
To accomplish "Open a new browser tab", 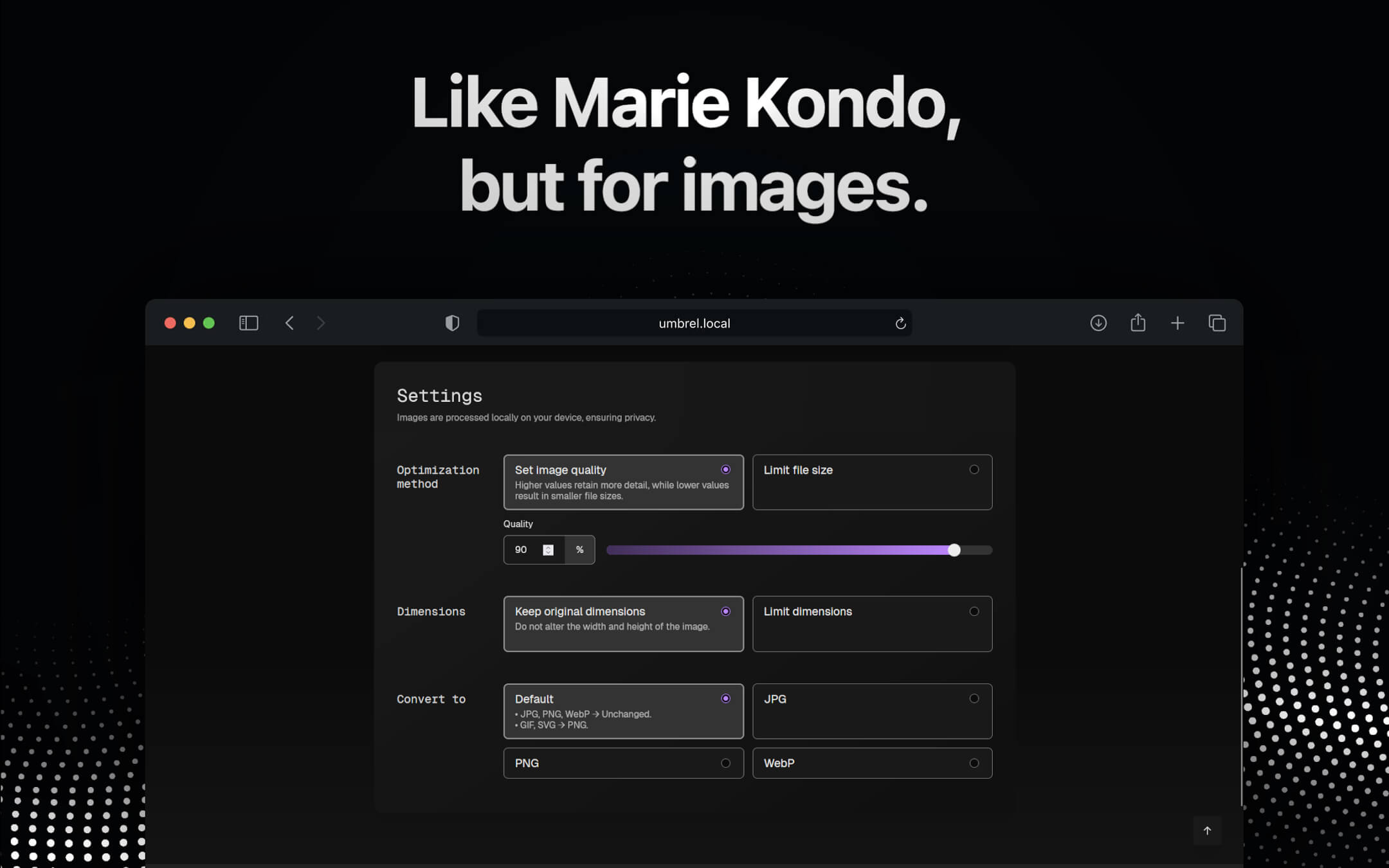I will 1177,323.
